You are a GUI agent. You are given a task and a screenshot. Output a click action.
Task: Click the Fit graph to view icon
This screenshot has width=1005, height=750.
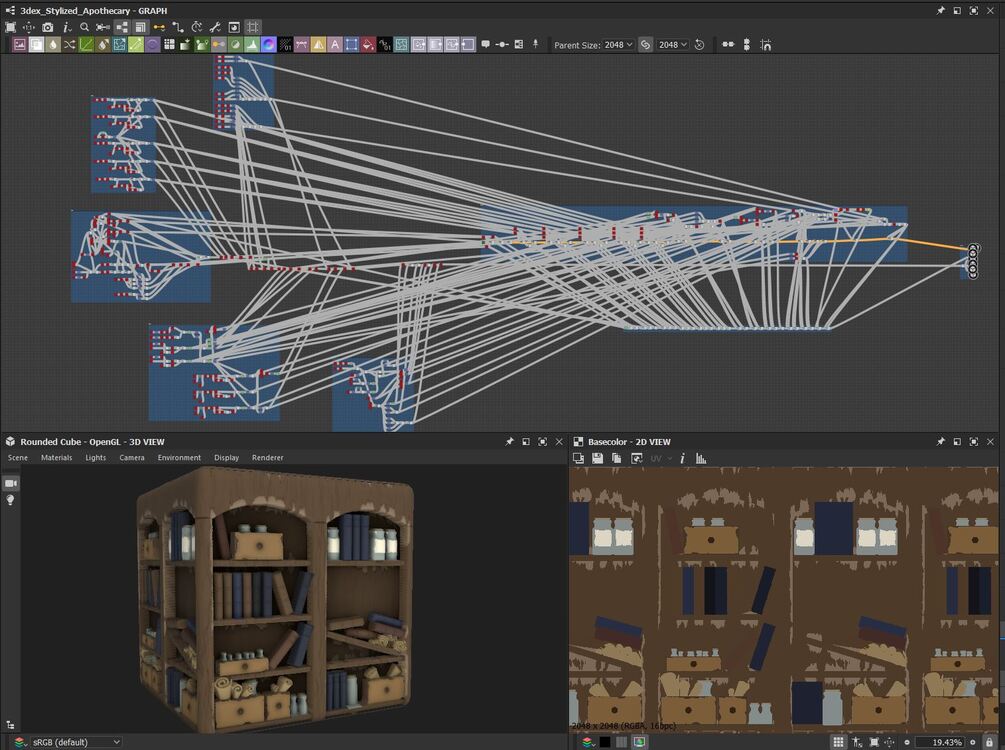[10, 27]
